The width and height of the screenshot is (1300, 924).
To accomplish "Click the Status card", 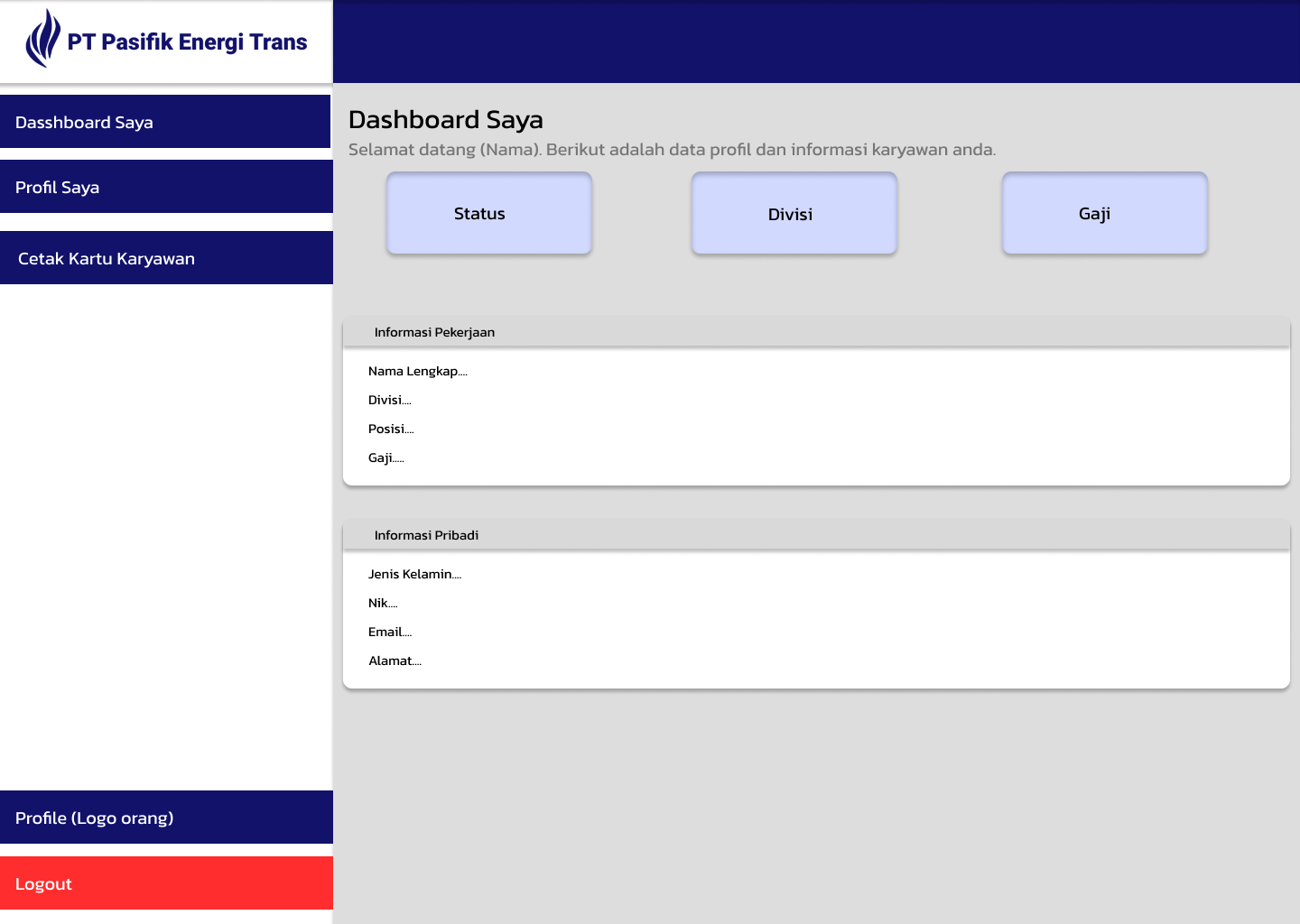I will (489, 213).
